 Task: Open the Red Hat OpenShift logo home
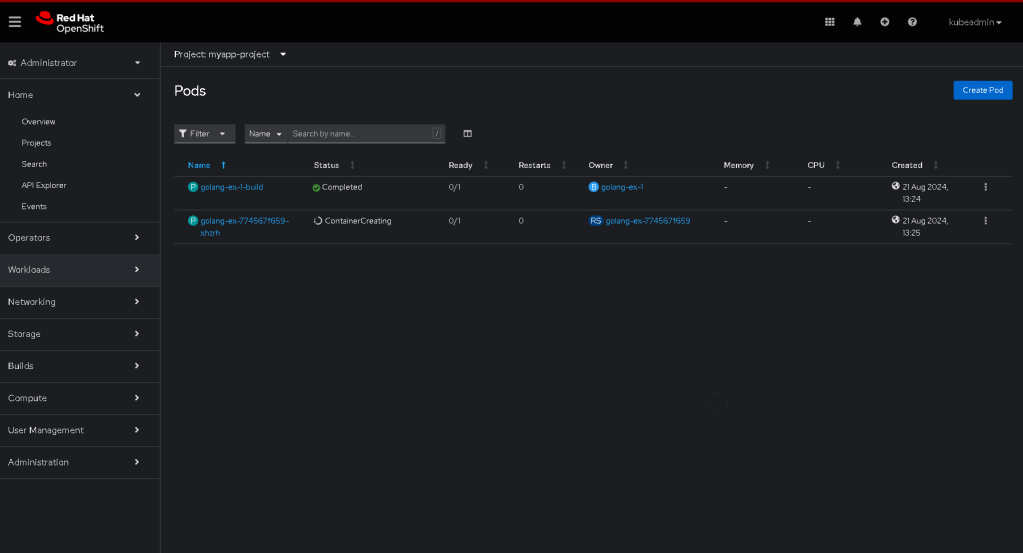pos(70,22)
